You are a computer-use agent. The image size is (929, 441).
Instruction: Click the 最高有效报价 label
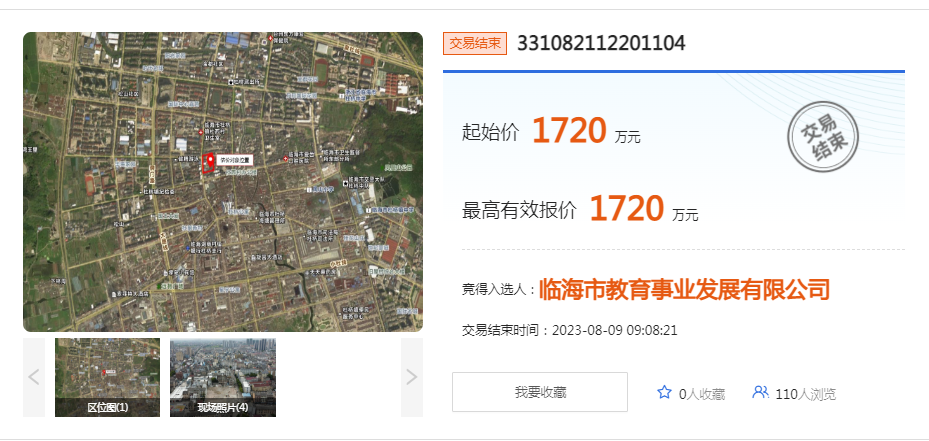pos(519,210)
